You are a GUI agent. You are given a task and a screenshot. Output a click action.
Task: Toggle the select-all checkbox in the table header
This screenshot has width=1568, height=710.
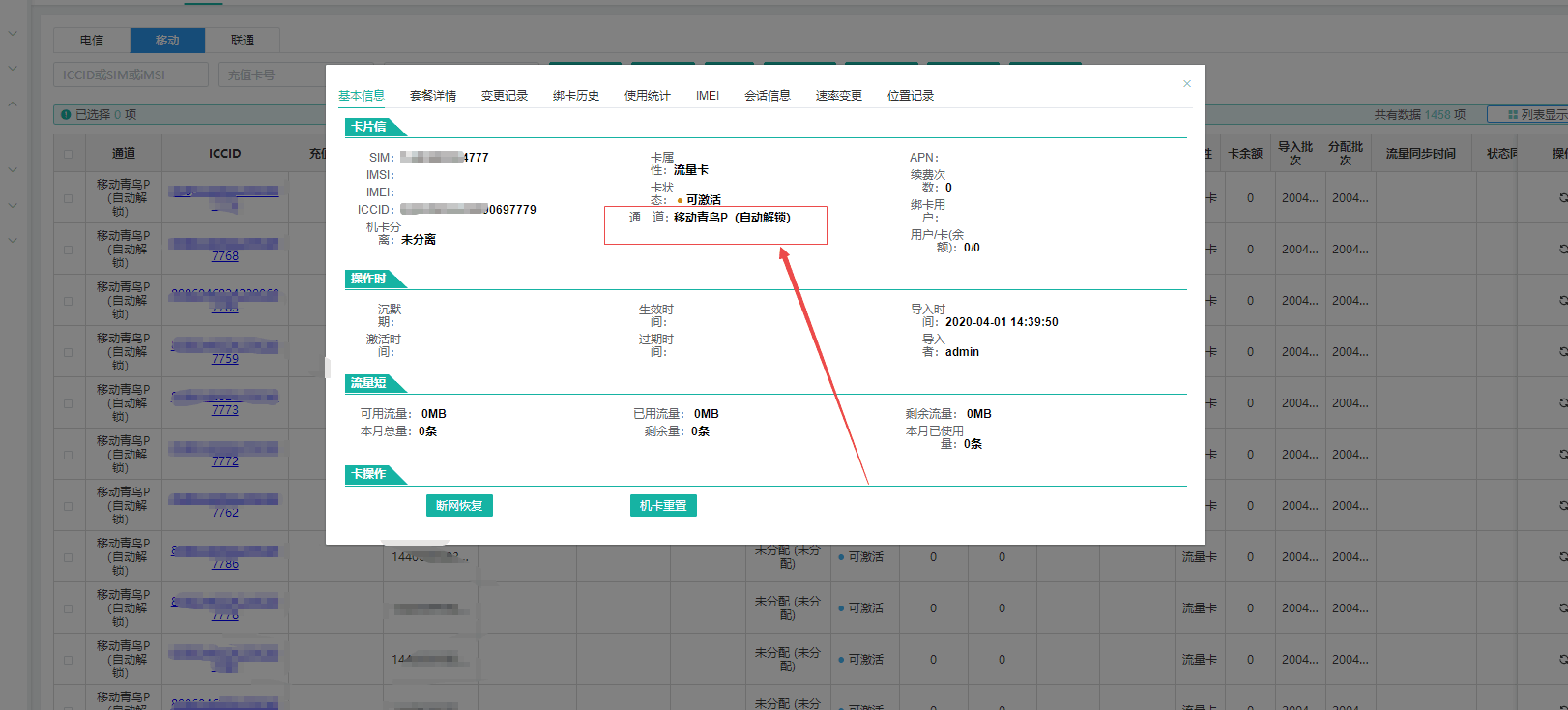(68, 154)
